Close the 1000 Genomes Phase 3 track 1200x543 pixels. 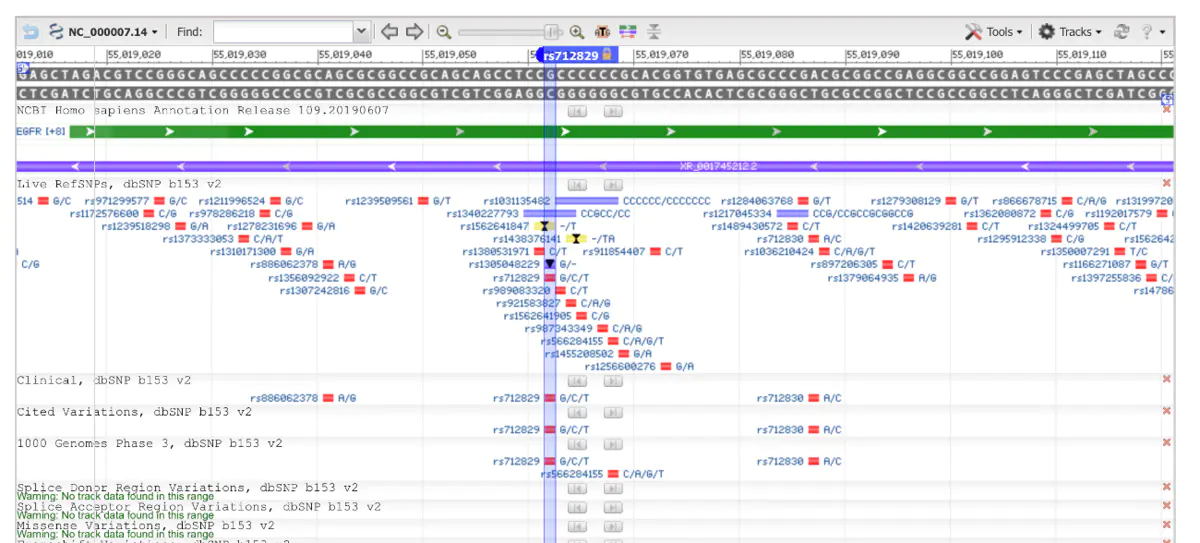tap(1166, 442)
